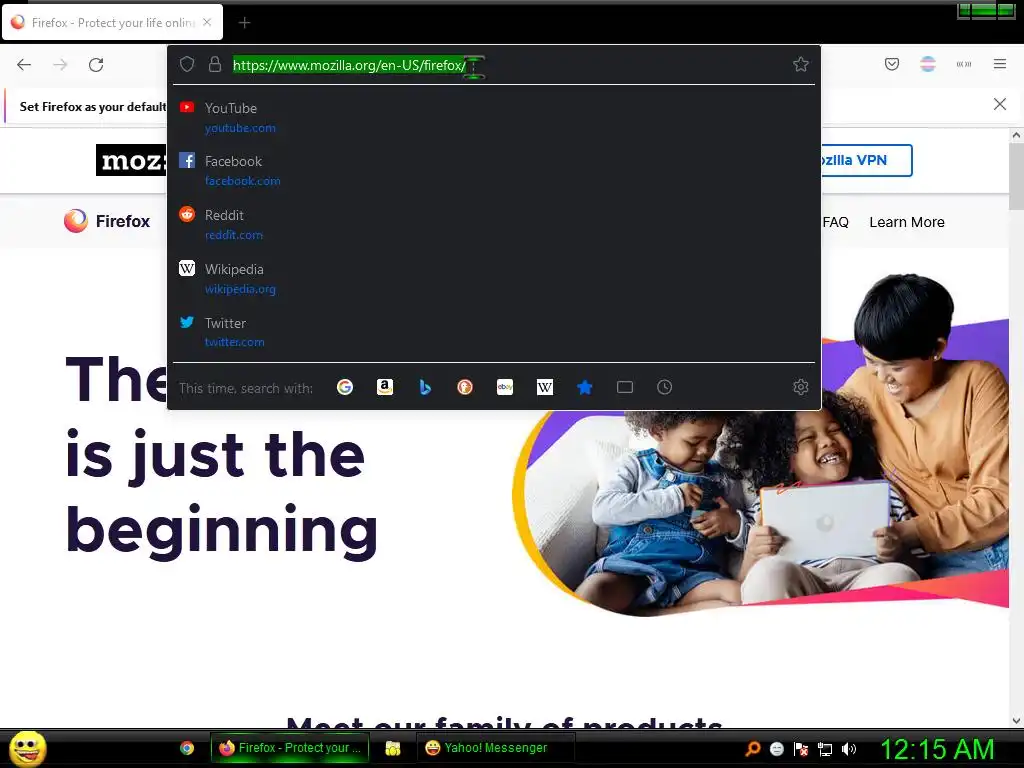Click the 12:15 AM clock
1024x768 pixels.
(x=938, y=748)
